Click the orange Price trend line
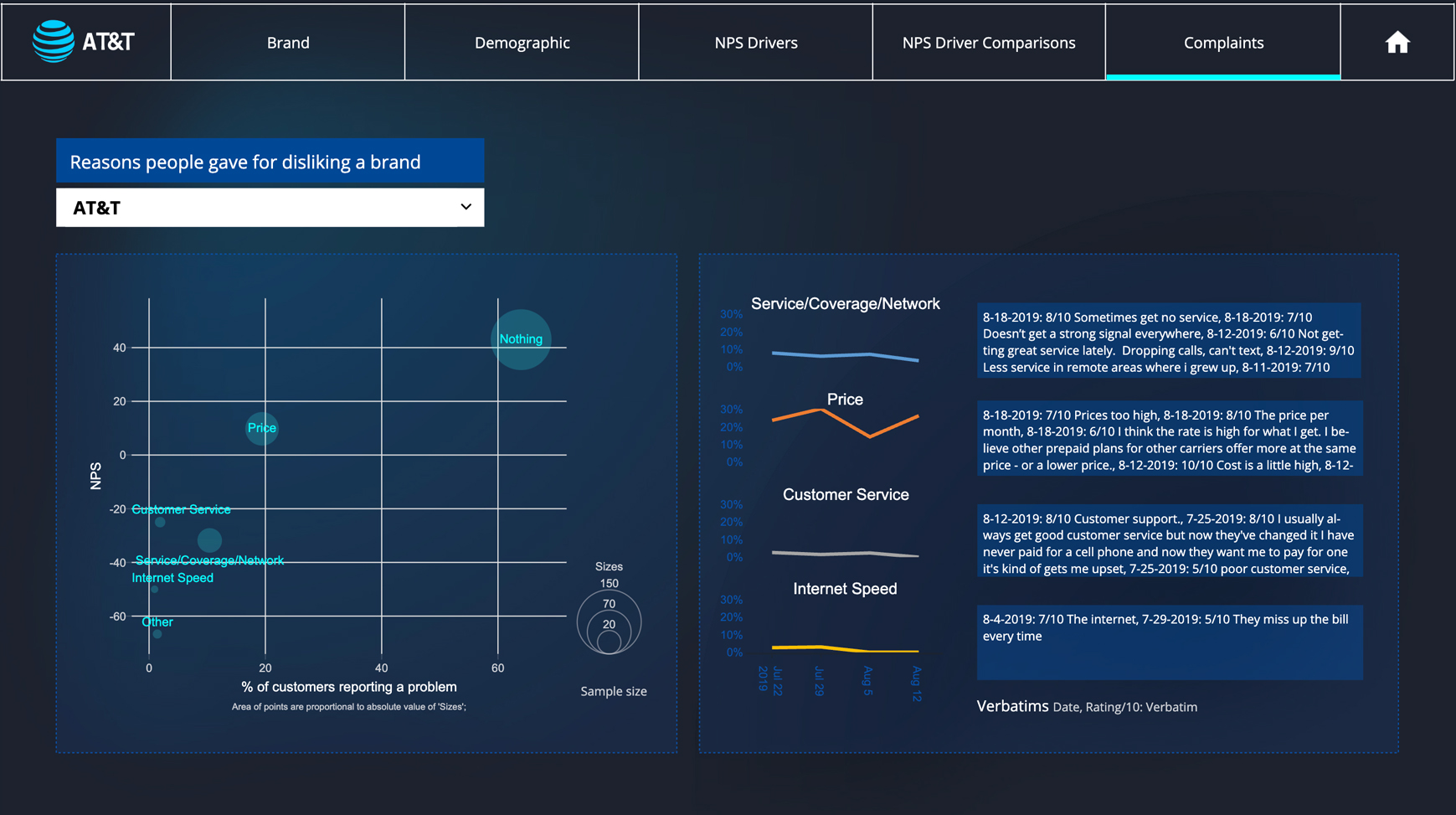 click(x=845, y=422)
